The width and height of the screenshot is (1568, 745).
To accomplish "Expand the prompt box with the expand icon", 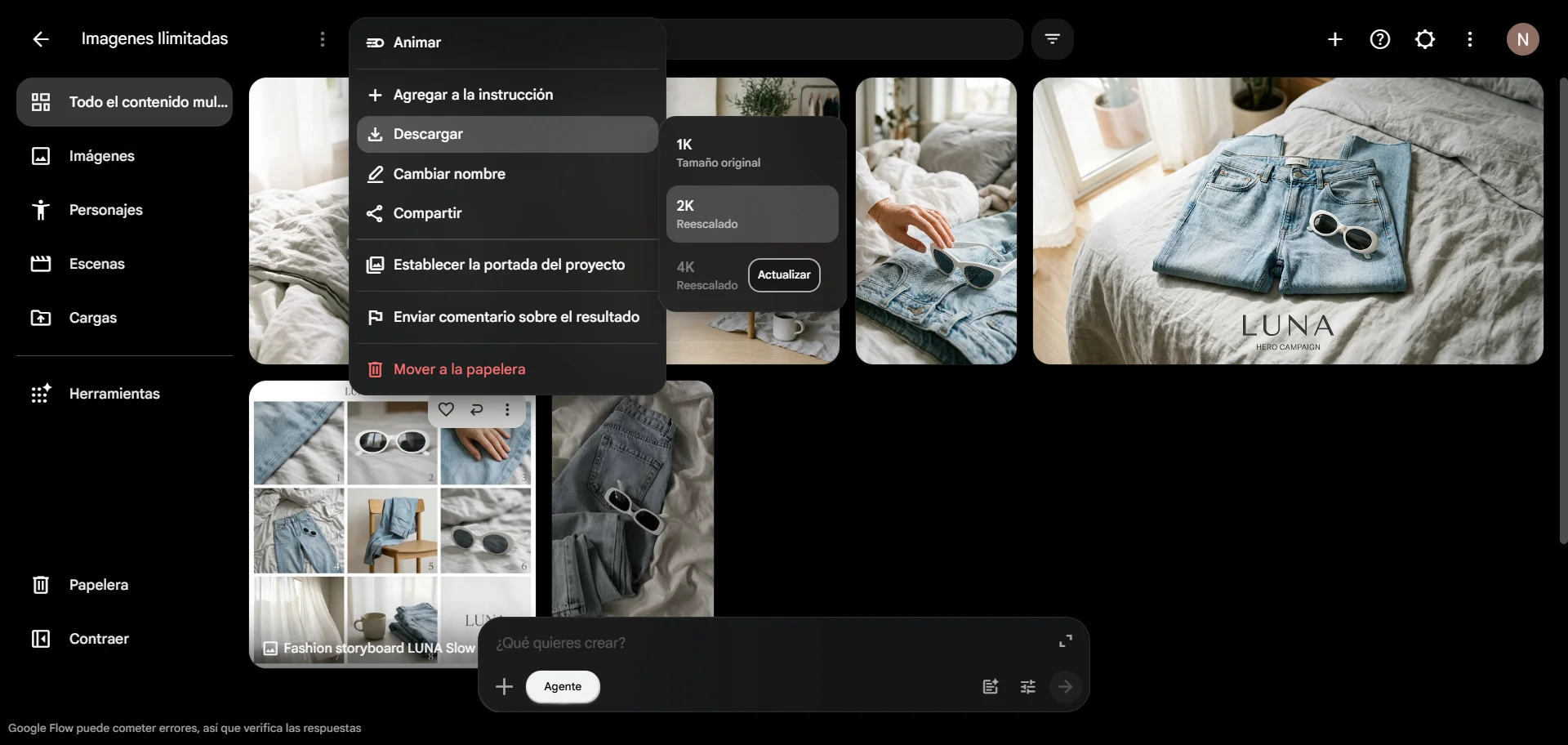I will click(1065, 641).
